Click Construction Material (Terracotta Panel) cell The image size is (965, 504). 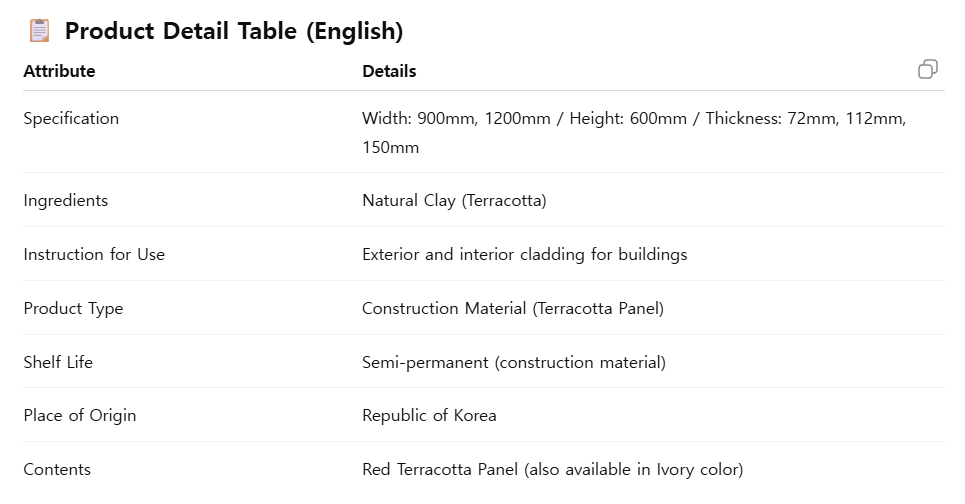pos(513,308)
